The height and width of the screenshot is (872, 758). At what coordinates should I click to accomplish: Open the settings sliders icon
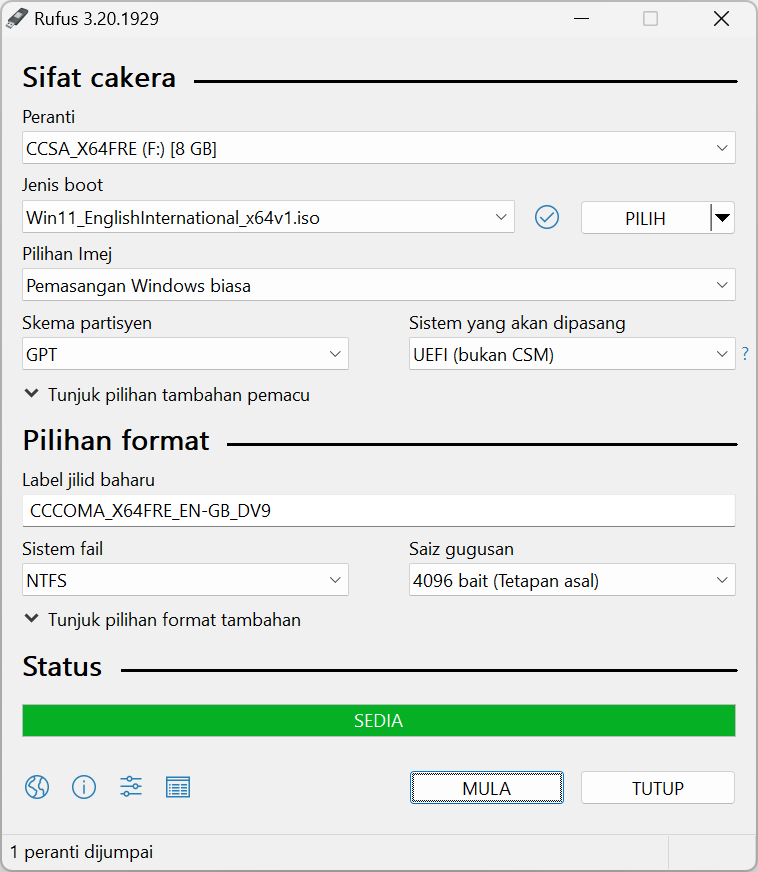(x=131, y=787)
